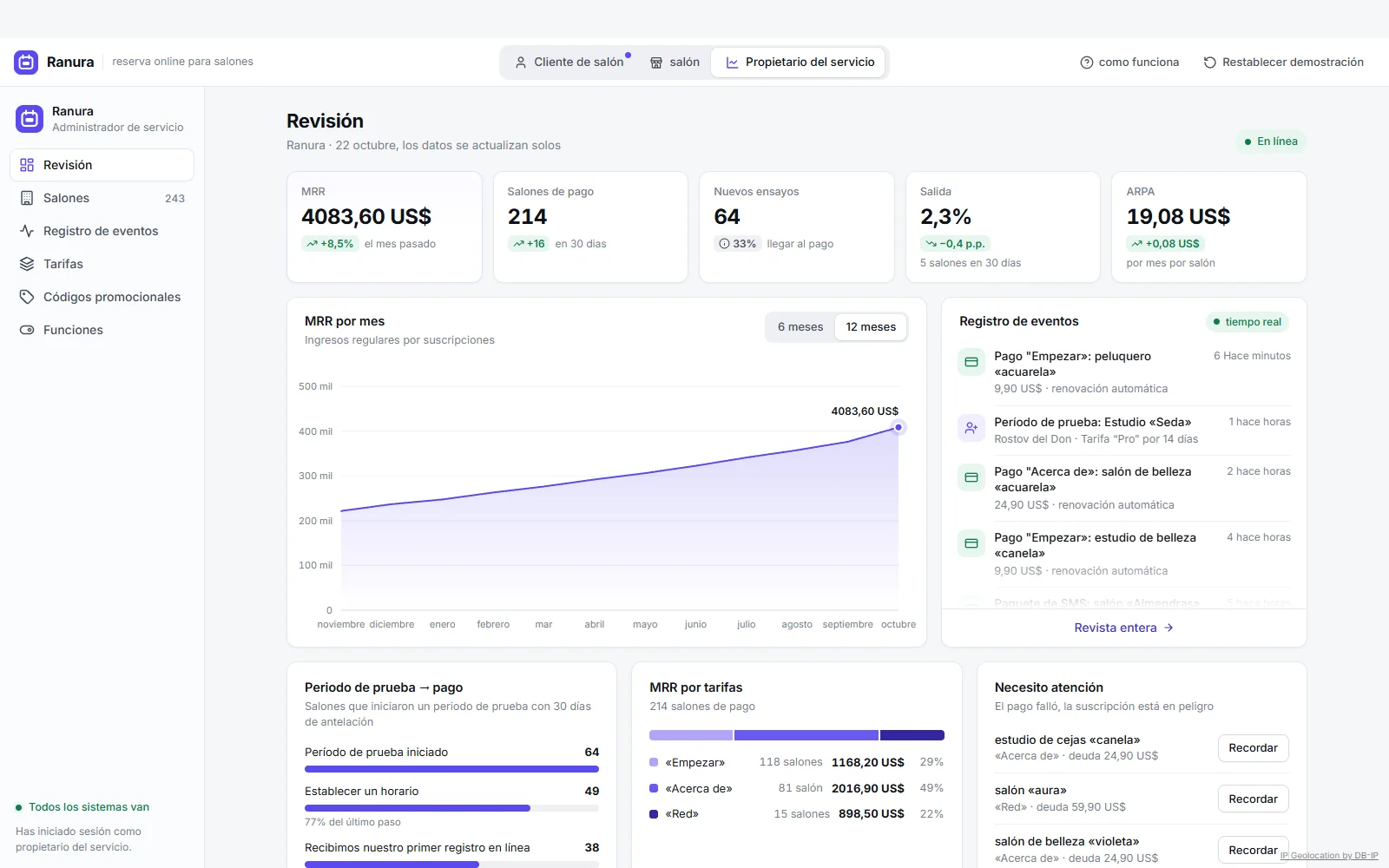Click the 'Establecer un horario' progress bar
The width and height of the screenshot is (1389, 868).
(451, 808)
